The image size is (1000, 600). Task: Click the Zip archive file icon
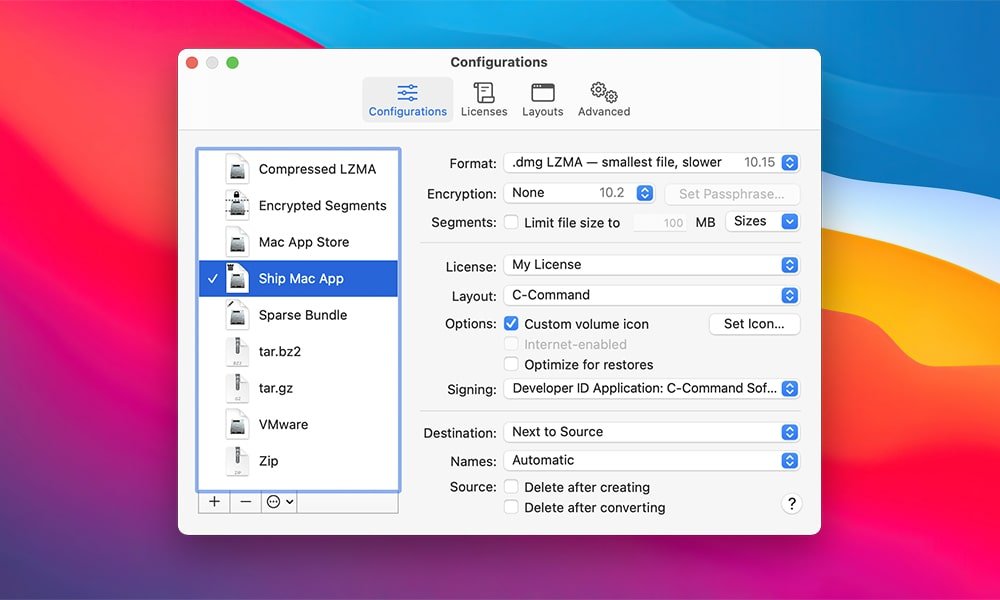tap(237, 461)
